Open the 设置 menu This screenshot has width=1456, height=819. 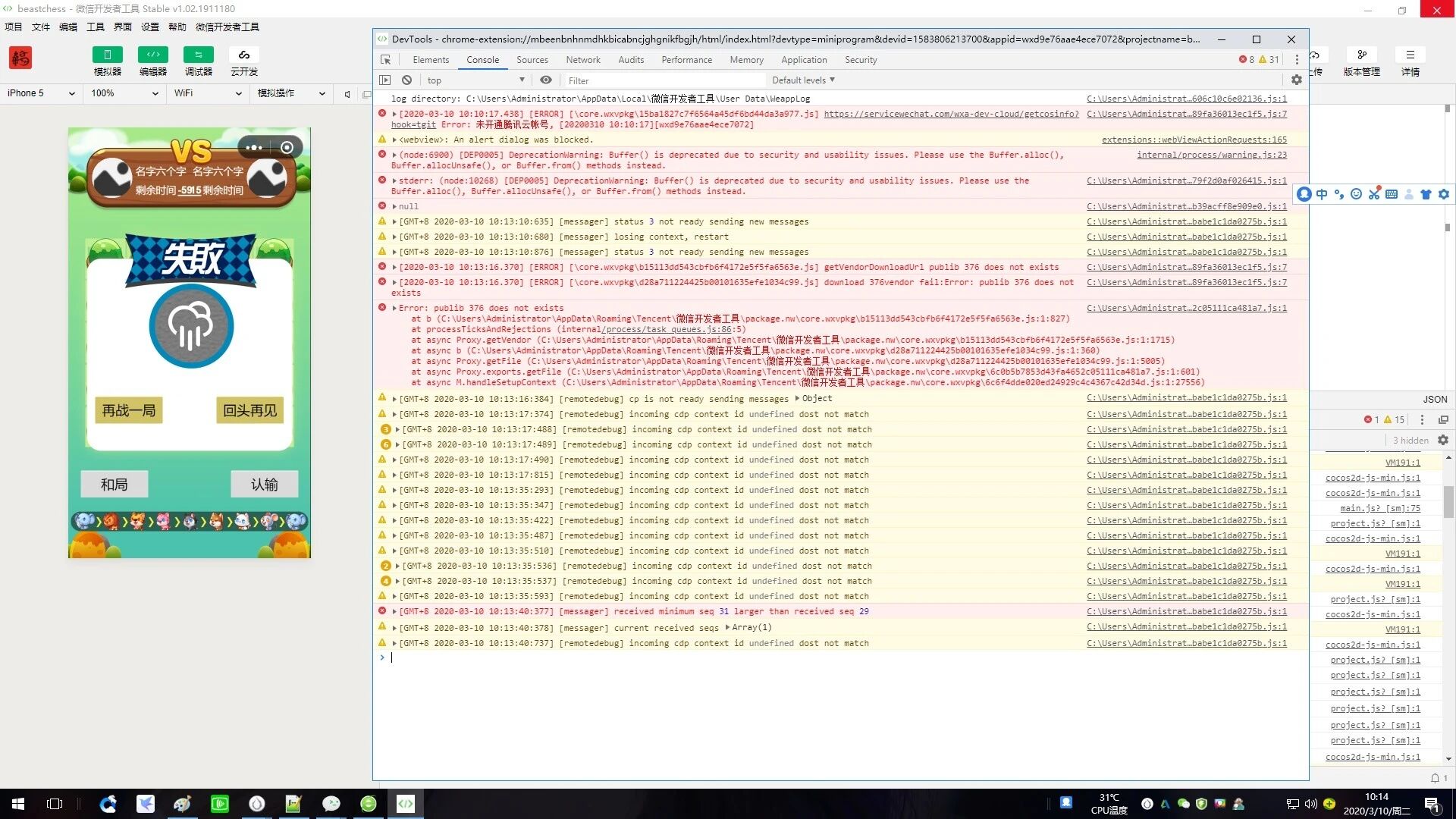(150, 27)
